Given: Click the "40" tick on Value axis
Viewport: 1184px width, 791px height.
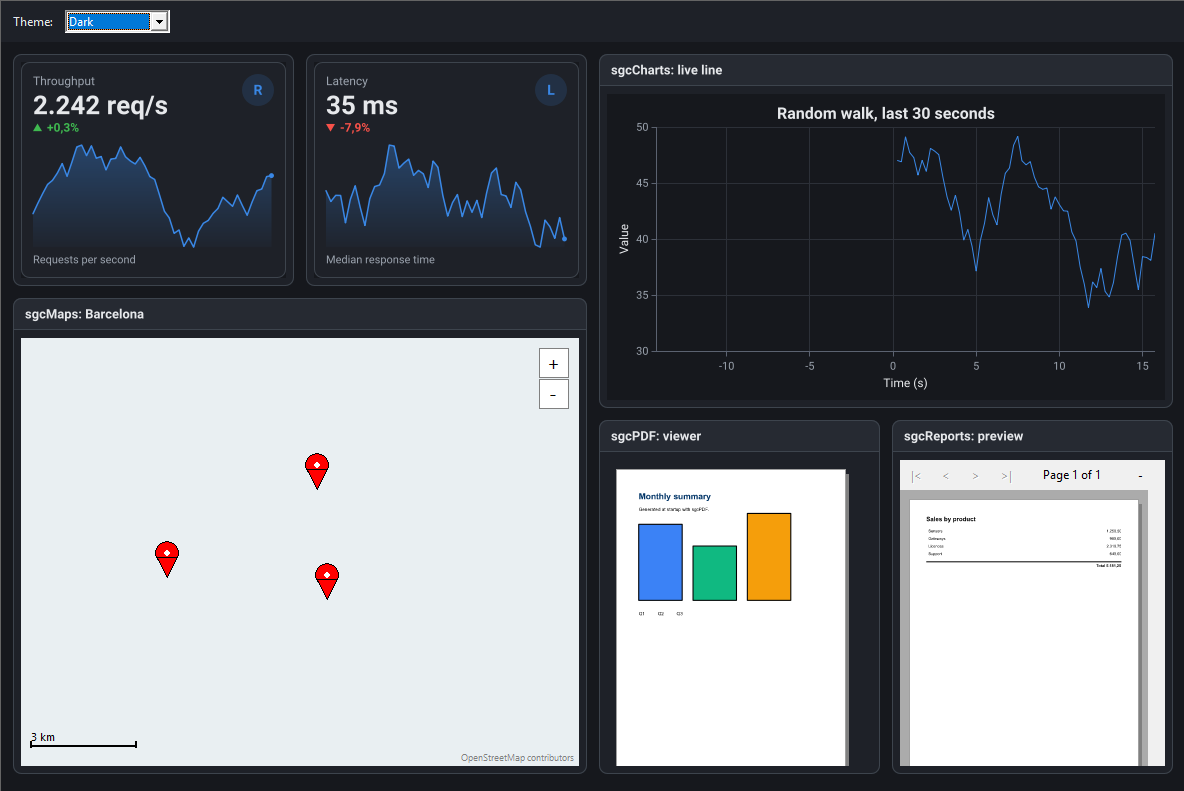Looking at the screenshot, I should pyautogui.click(x=642, y=239).
